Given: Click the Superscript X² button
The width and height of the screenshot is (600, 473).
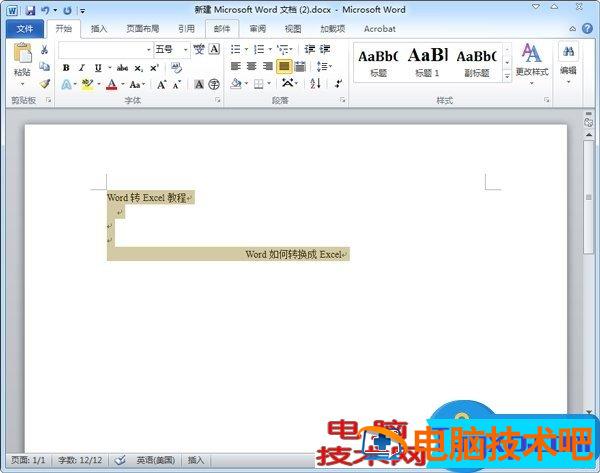Looking at the screenshot, I should click(154, 68).
